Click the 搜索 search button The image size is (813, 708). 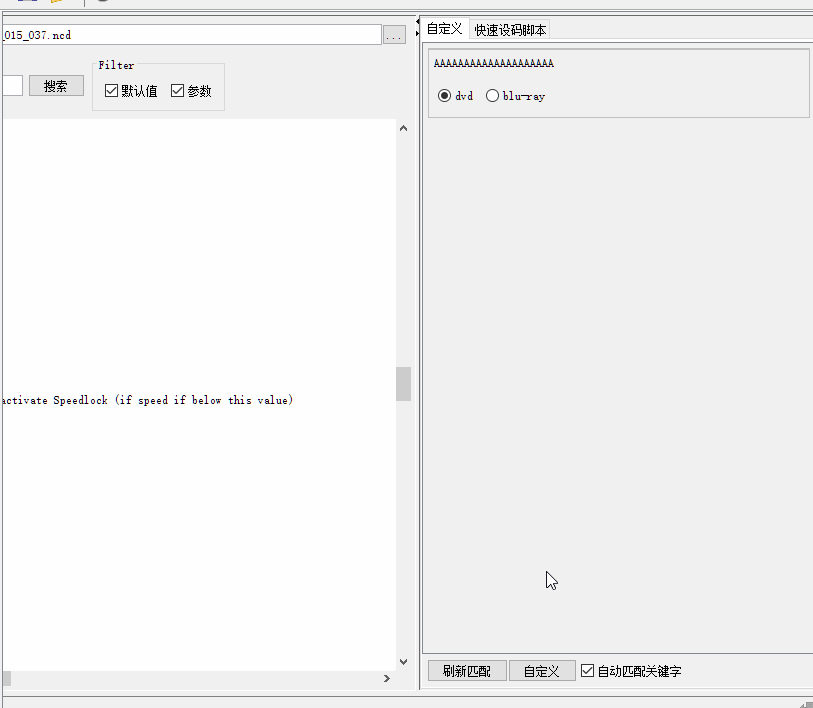[56, 86]
